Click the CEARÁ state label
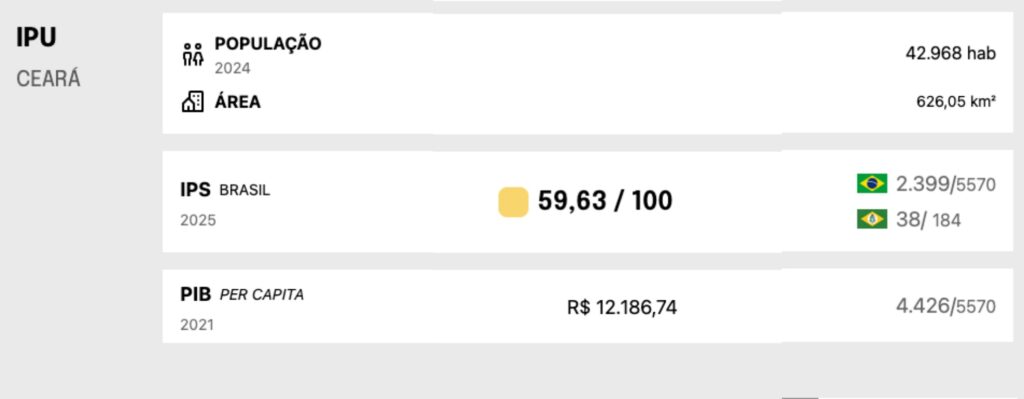This screenshot has height=399, width=1024. click(48, 79)
